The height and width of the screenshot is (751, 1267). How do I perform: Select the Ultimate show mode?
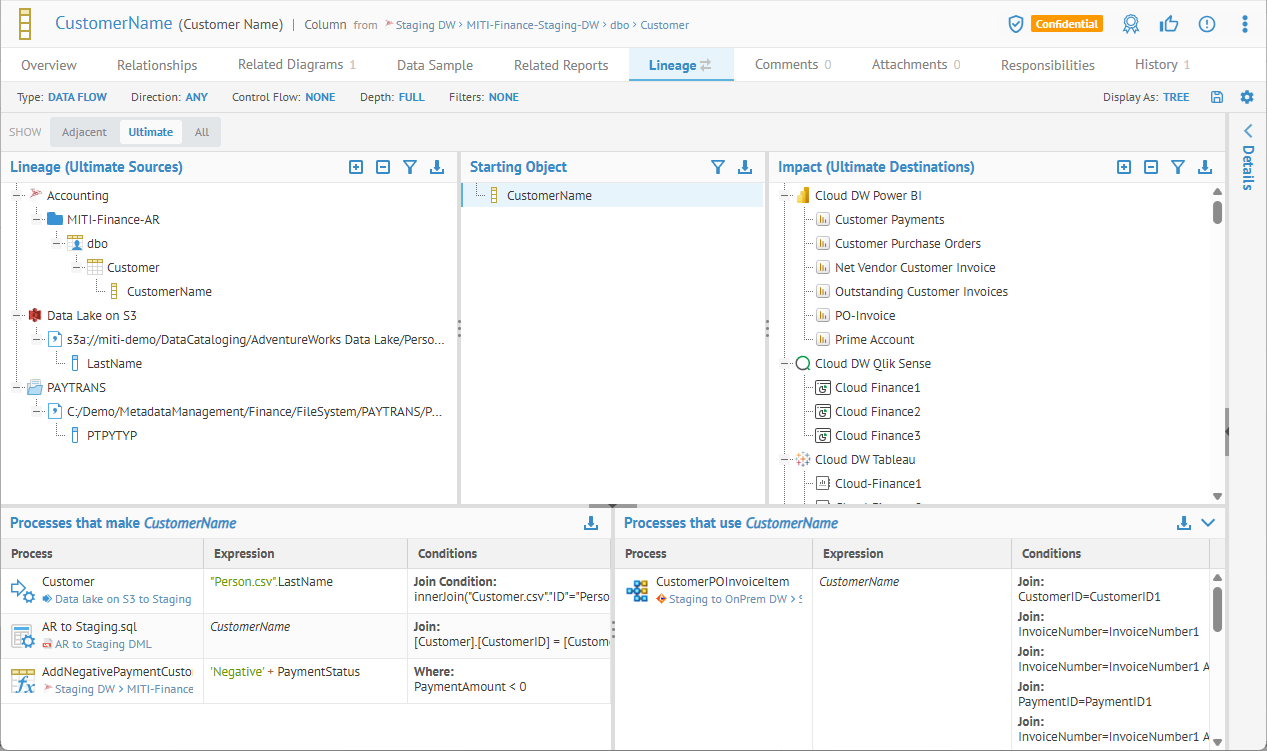click(x=150, y=132)
